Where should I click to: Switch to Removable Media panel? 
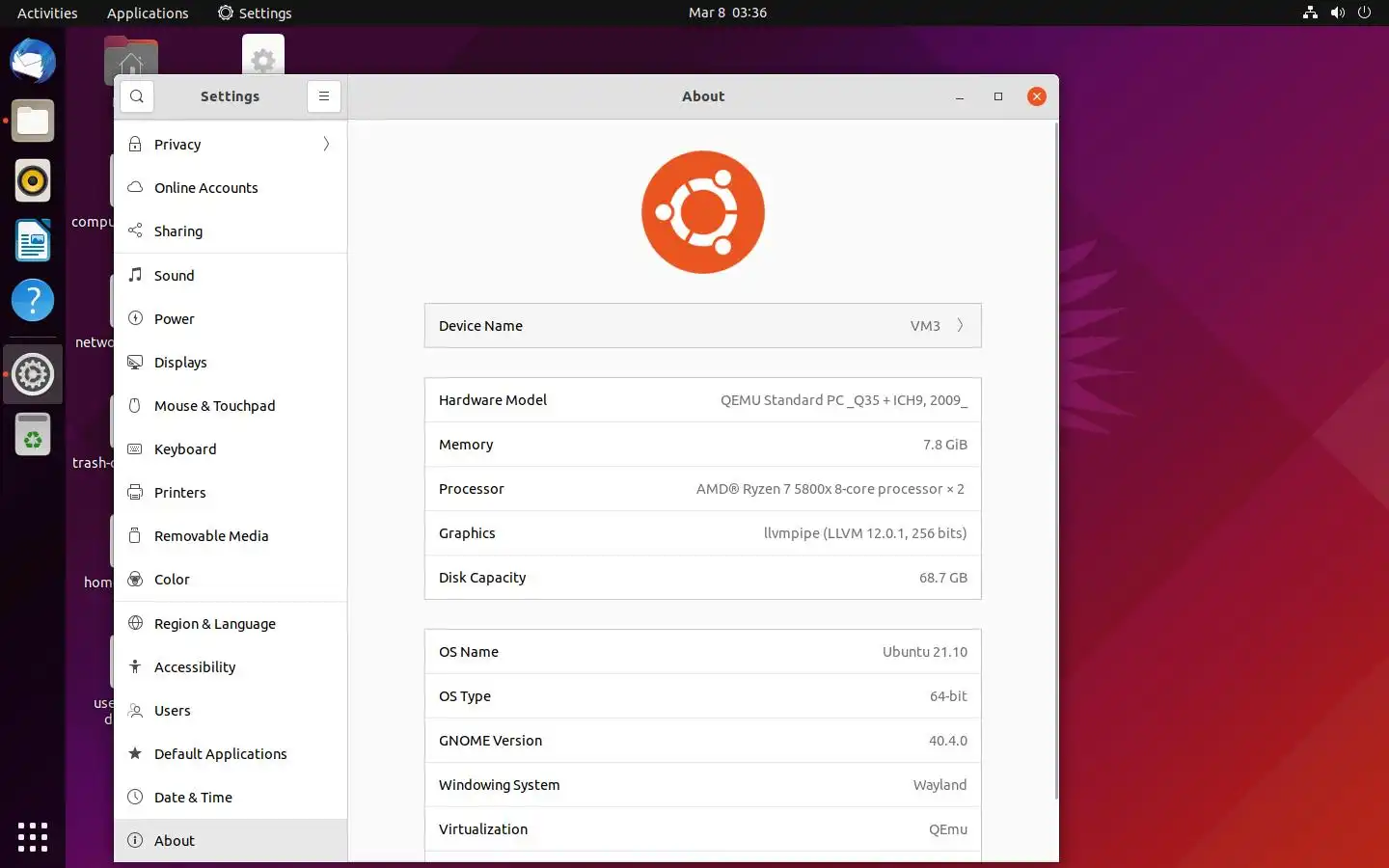pos(231,535)
